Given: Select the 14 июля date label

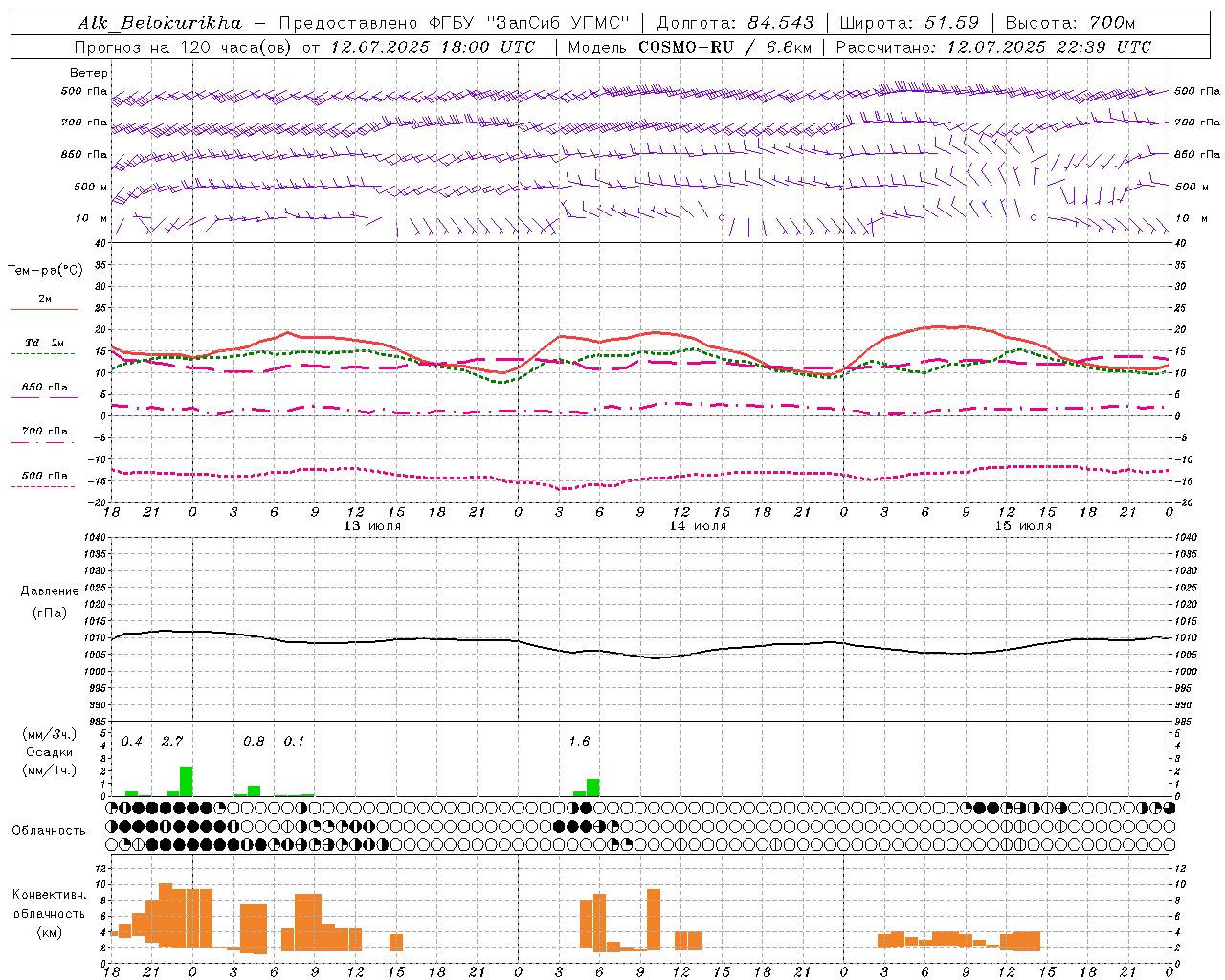Looking at the screenshot, I should [698, 526].
